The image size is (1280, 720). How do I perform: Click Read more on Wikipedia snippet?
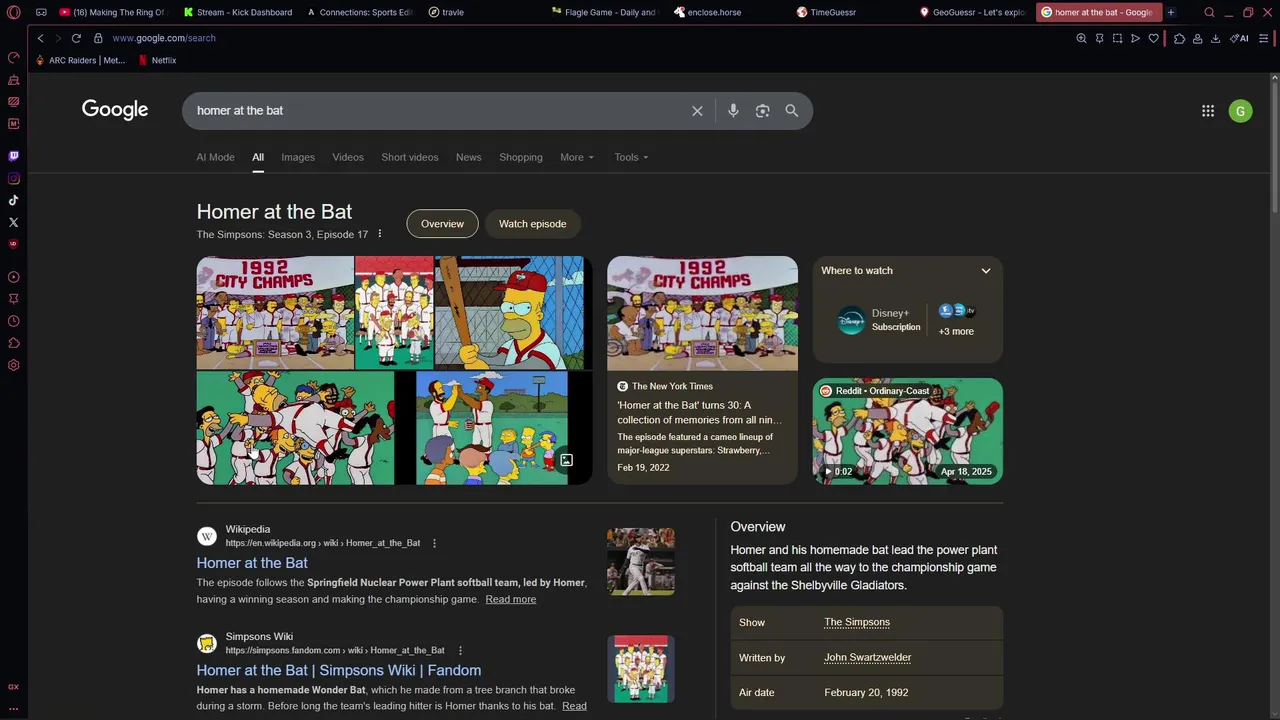click(511, 599)
